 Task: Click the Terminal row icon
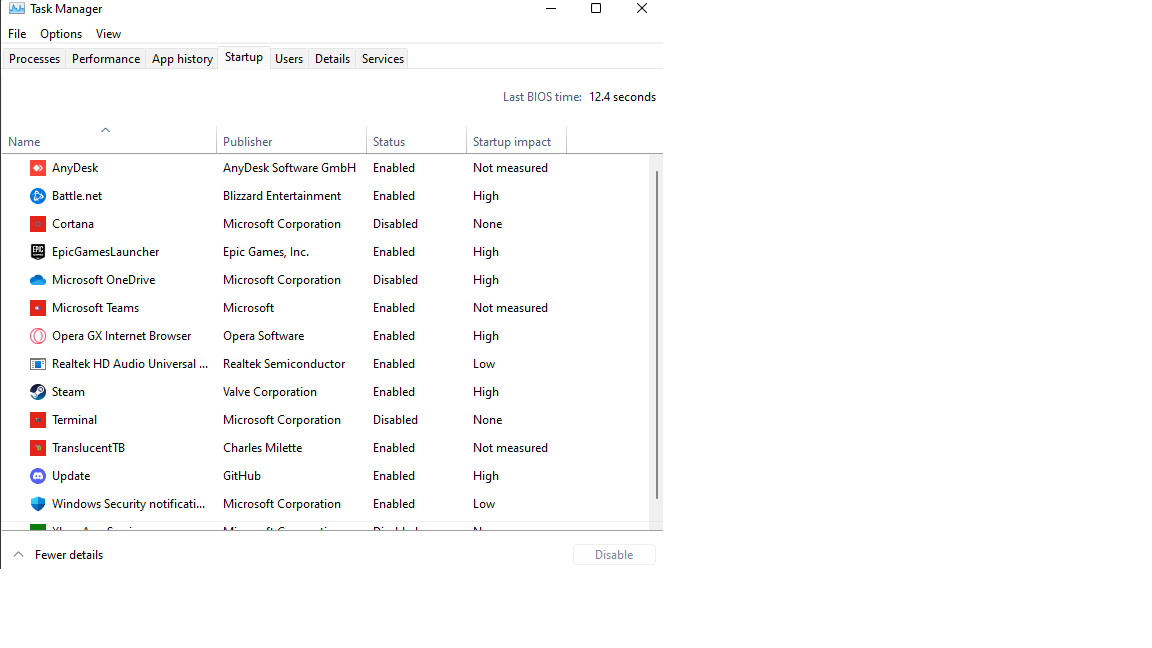click(x=37, y=420)
